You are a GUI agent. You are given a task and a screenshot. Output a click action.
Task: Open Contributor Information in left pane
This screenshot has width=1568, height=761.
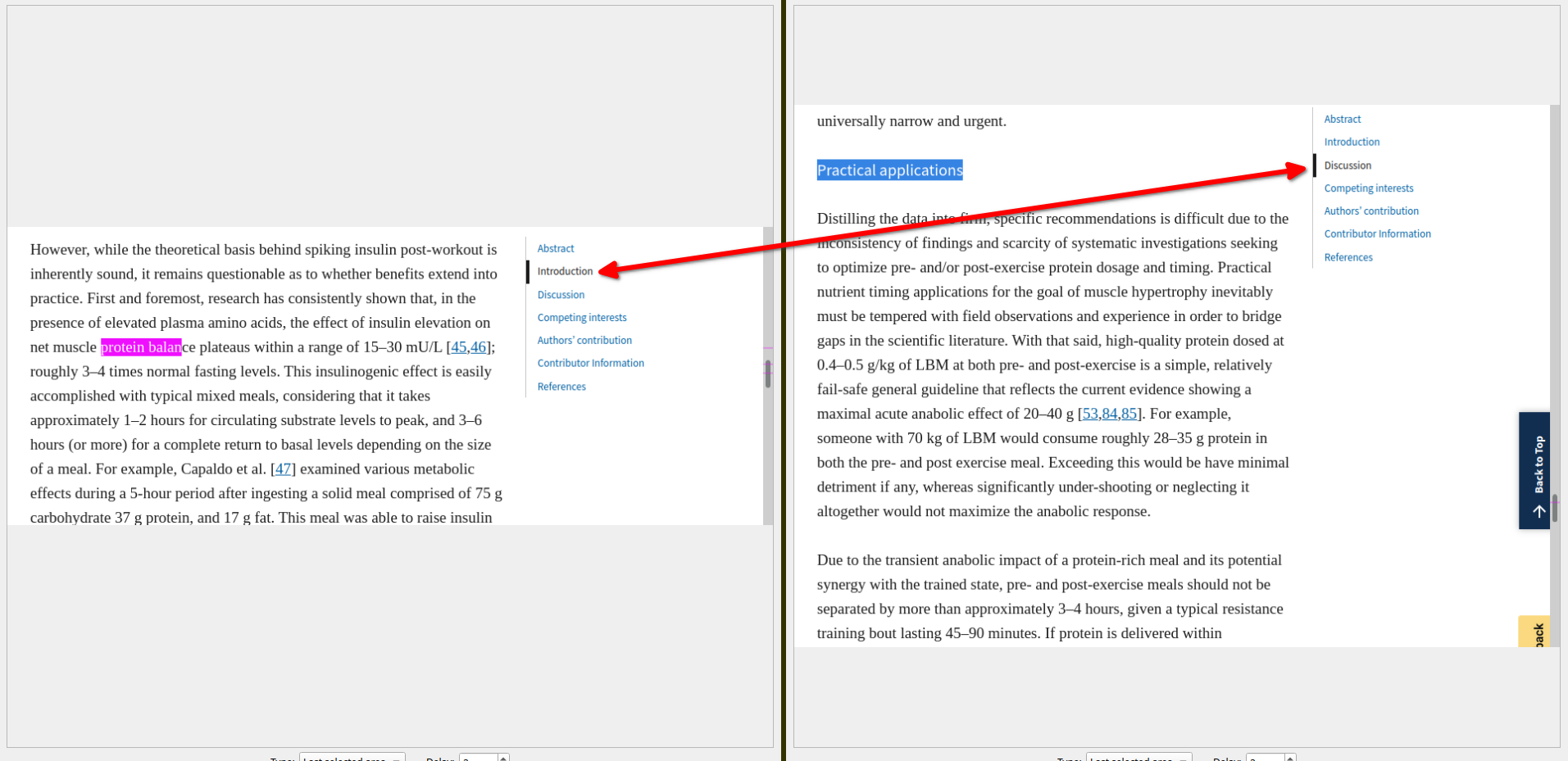590,364
